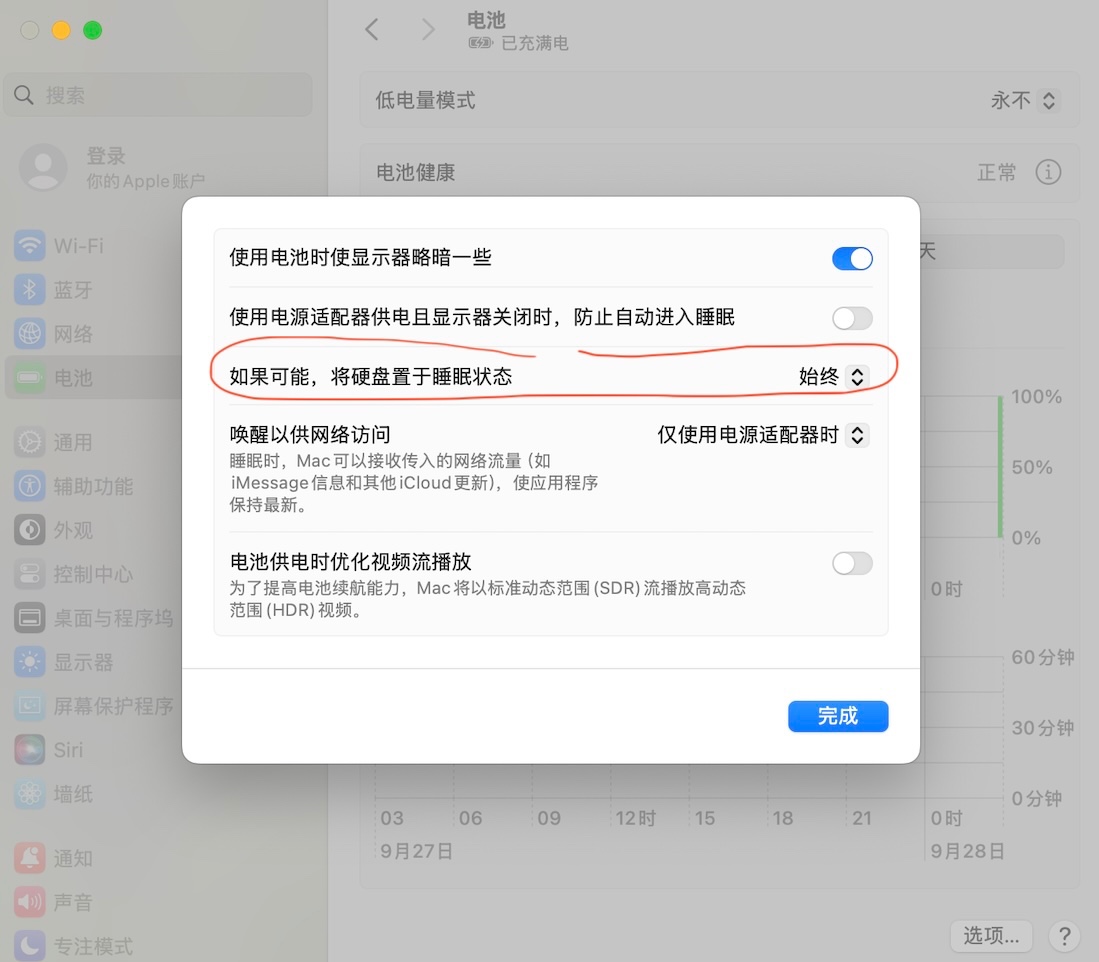Open the 显示器 display icon
1099x962 pixels.
29,662
